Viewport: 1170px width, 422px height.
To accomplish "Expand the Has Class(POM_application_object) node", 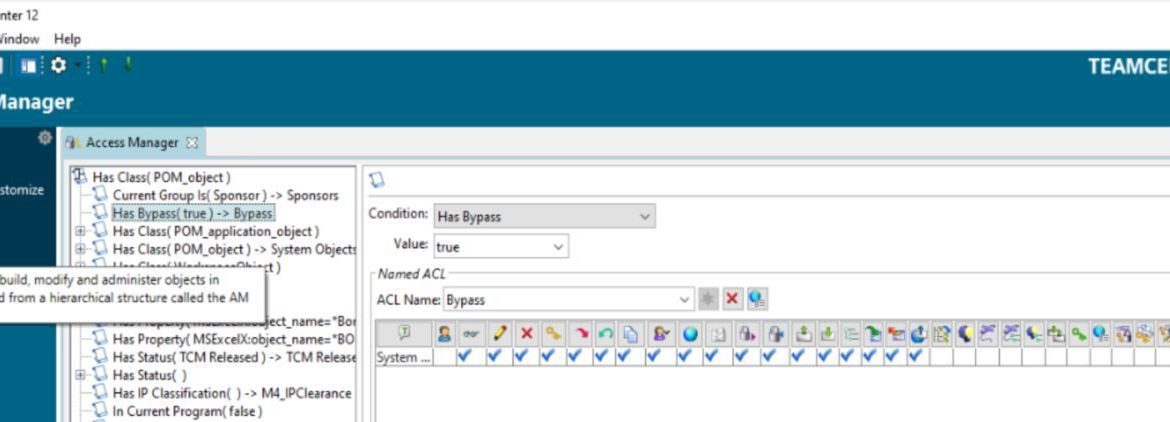I will point(81,231).
